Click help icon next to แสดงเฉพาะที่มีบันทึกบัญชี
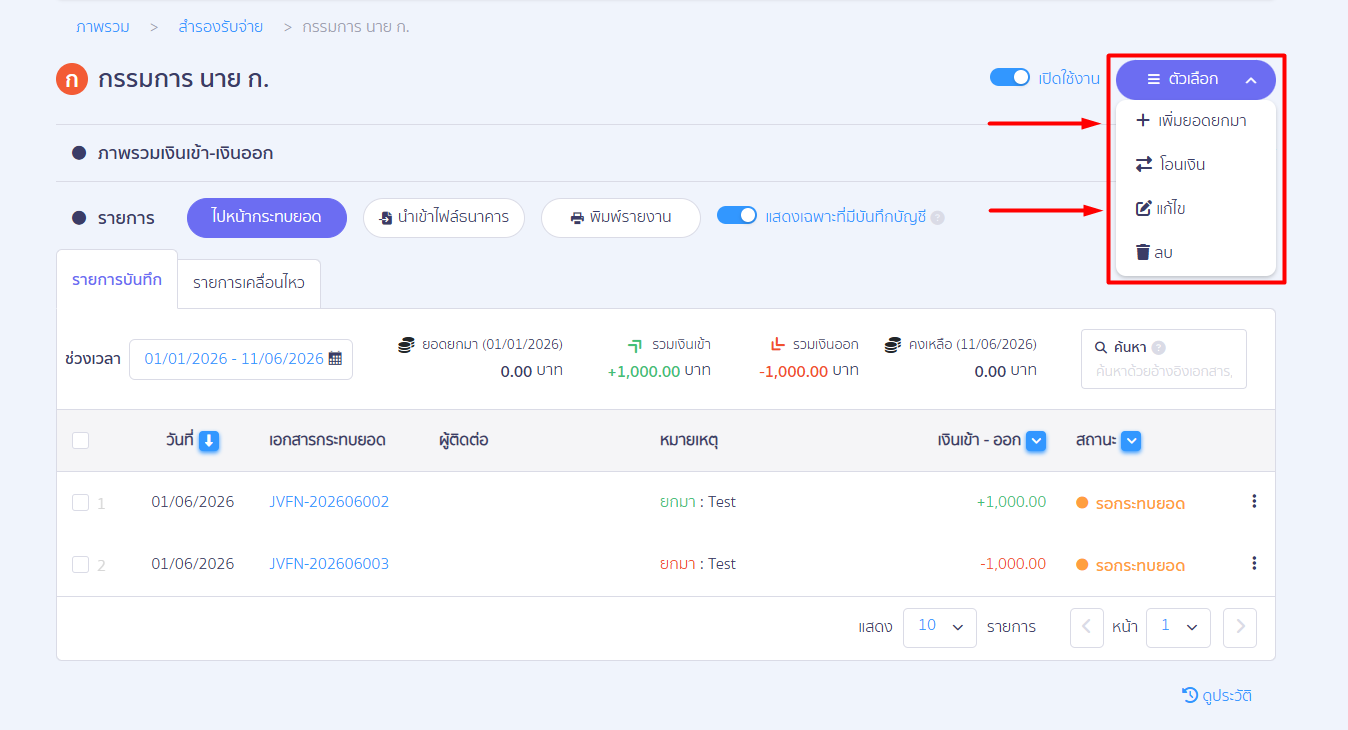The image size is (1348, 730). (937, 217)
